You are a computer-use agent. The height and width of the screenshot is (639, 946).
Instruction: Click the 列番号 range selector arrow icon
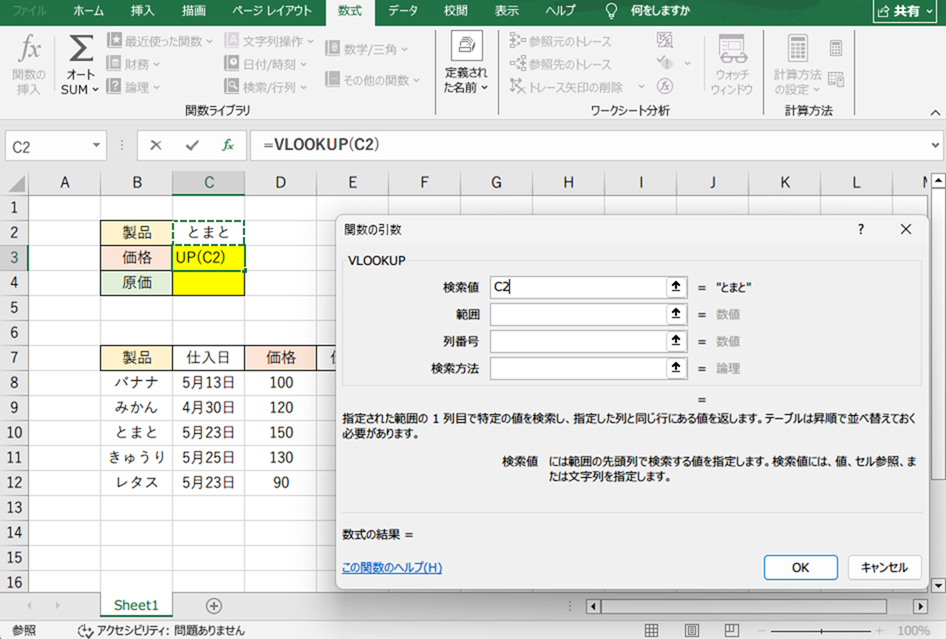[677, 341]
